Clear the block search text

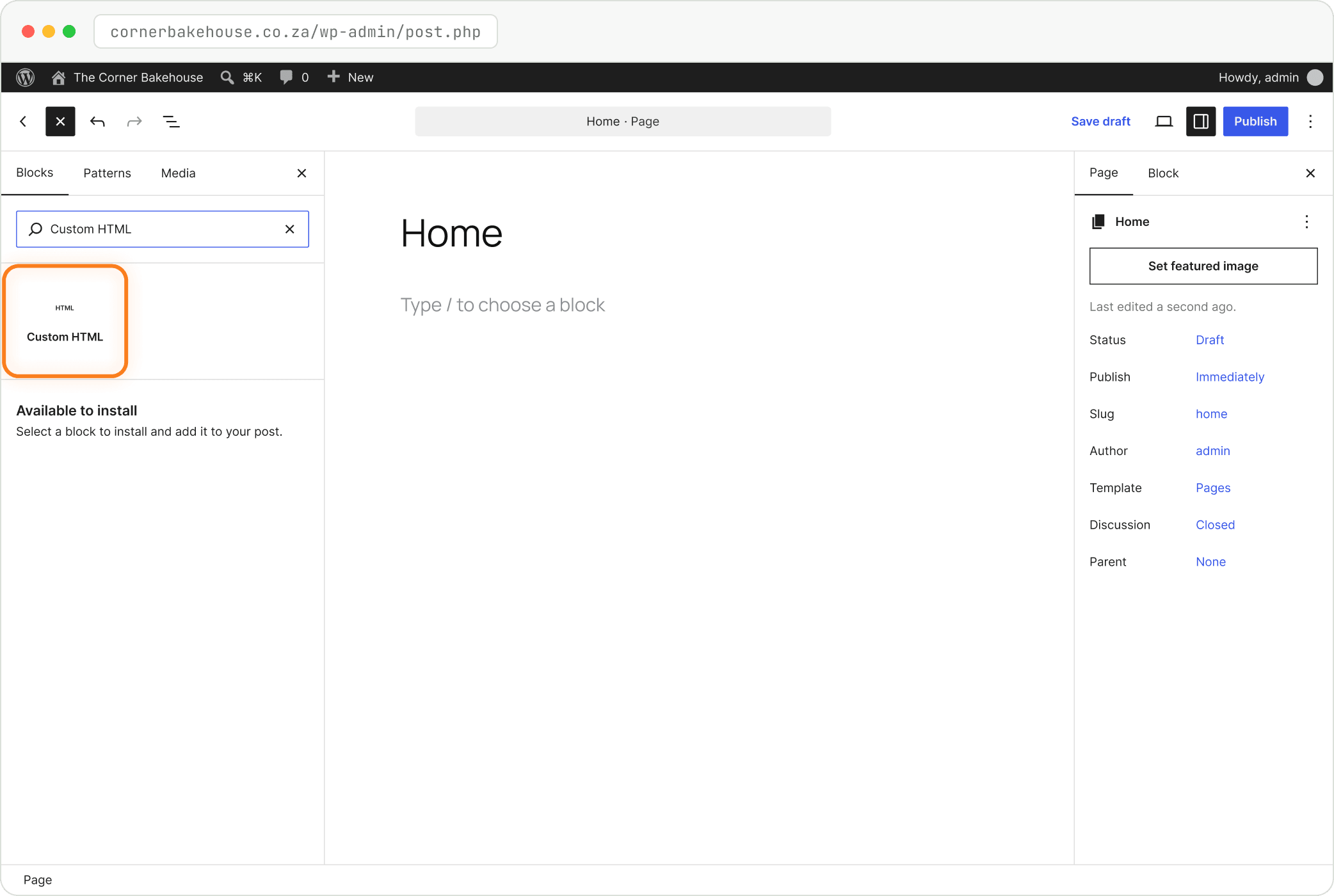point(289,229)
